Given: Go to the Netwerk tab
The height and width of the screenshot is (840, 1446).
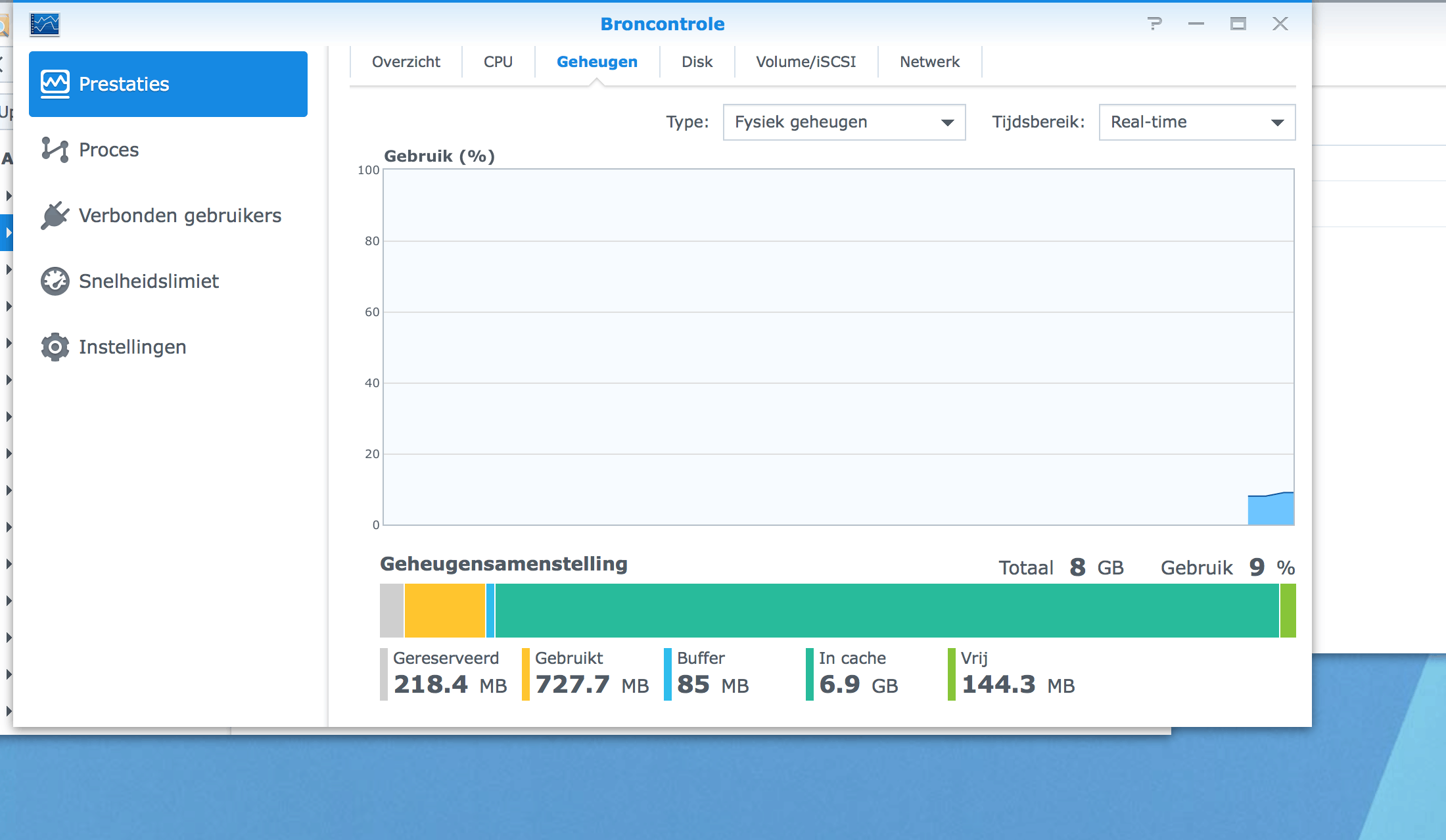Looking at the screenshot, I should pyautogui.click(x=929, y=62).
